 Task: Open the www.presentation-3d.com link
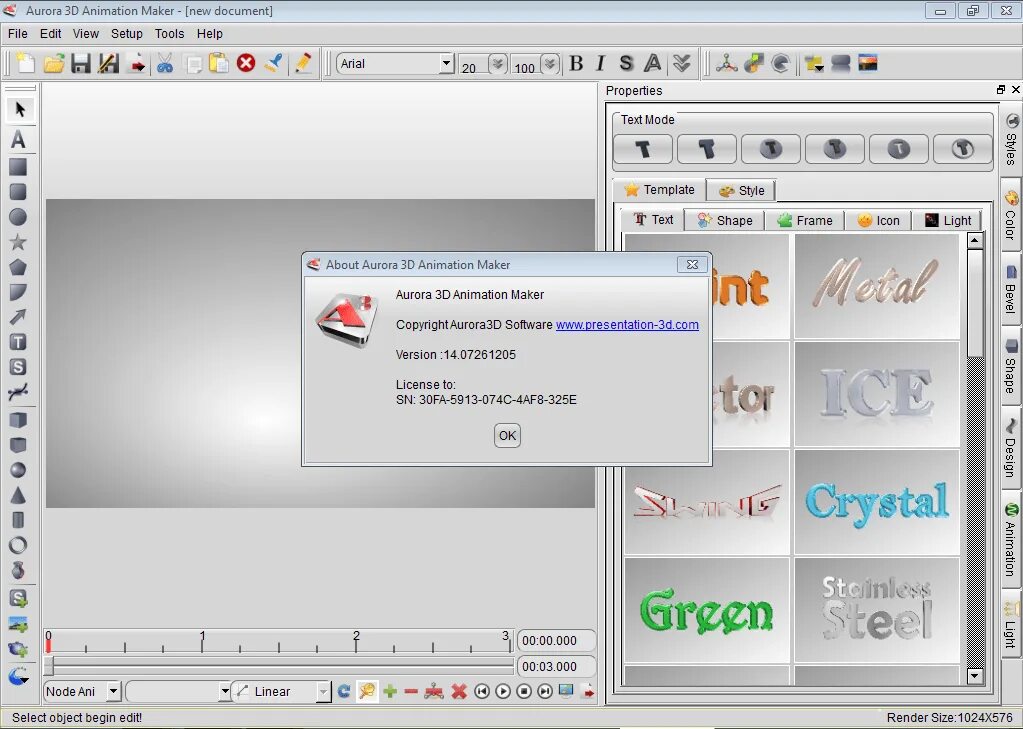(627, 324)
